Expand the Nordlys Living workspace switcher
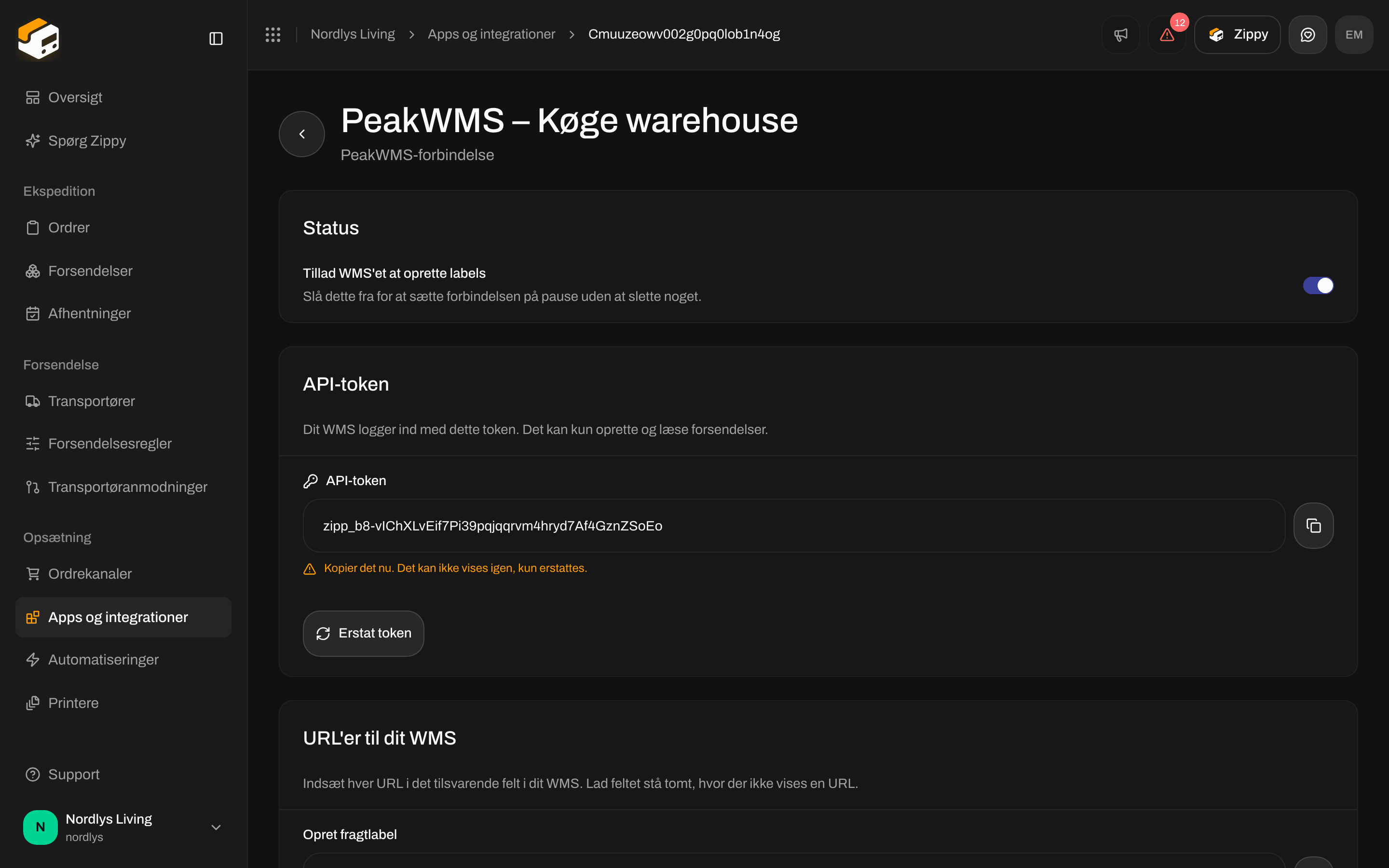 click(123, 827)
